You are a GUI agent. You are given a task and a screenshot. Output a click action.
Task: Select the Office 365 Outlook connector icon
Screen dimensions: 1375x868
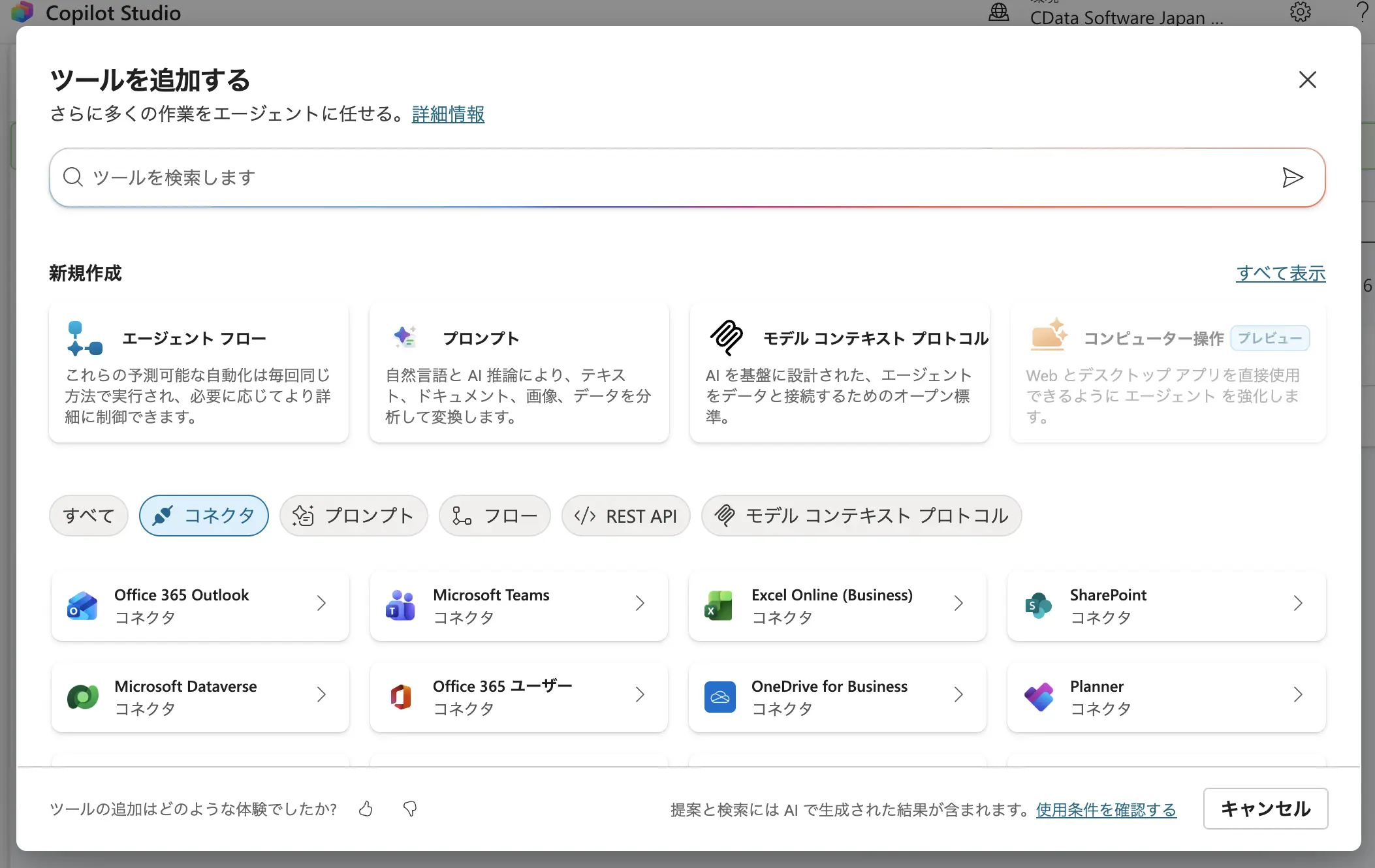pos(82,605)
